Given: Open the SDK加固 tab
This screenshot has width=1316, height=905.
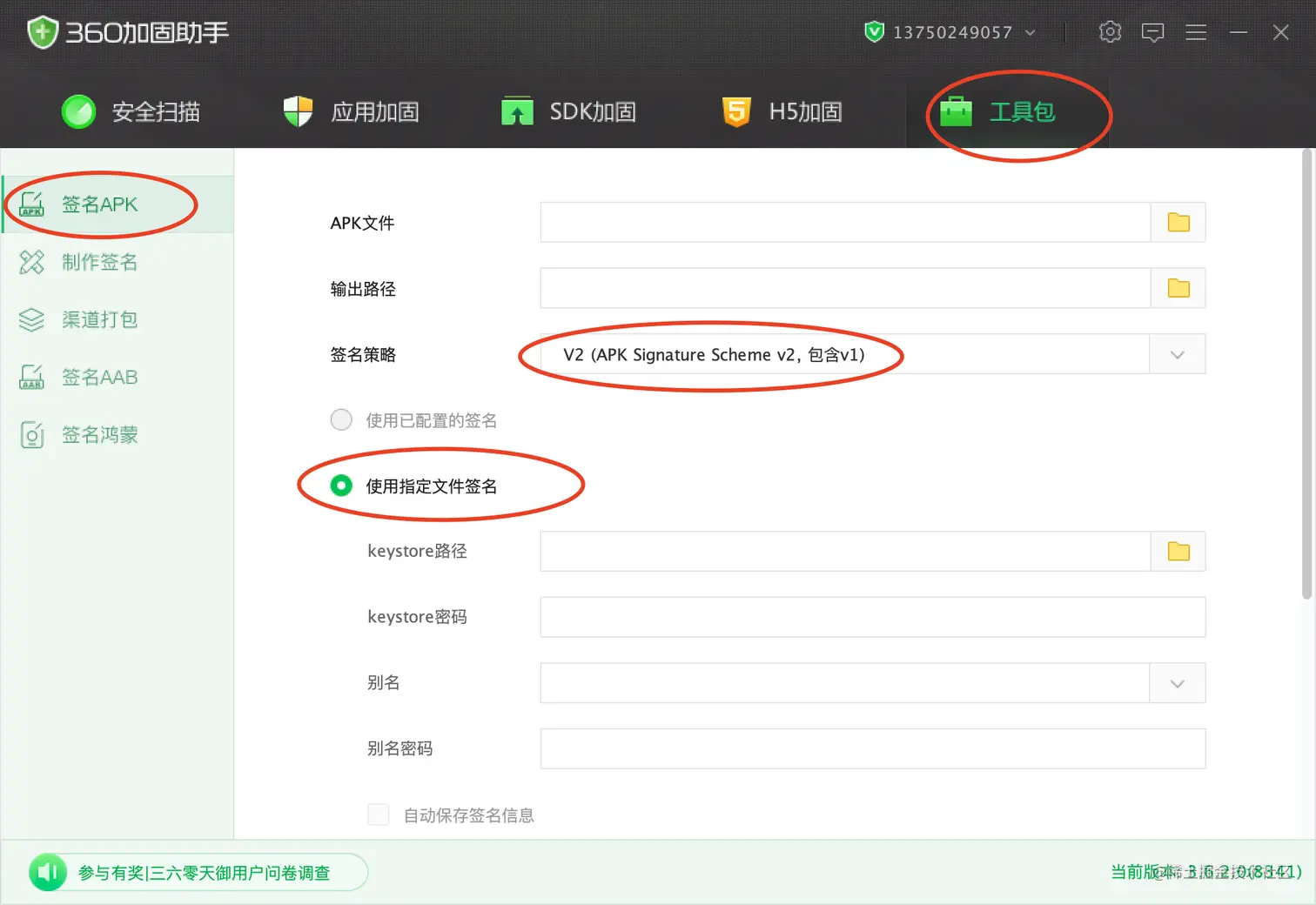Looking at the screenshot, I should click(569, 112).
